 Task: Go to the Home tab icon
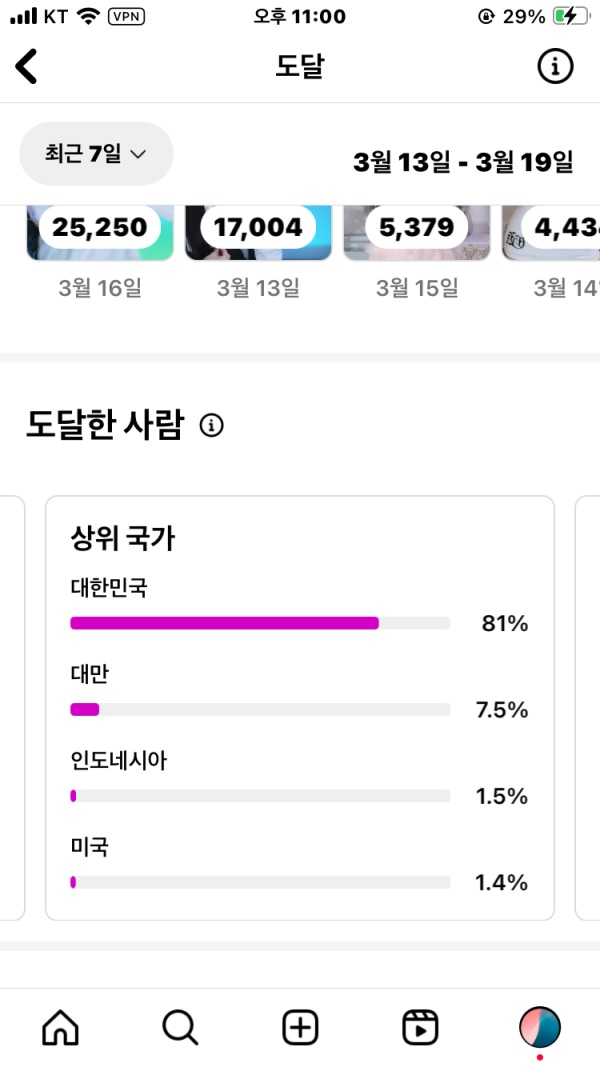pos(60,1027)
